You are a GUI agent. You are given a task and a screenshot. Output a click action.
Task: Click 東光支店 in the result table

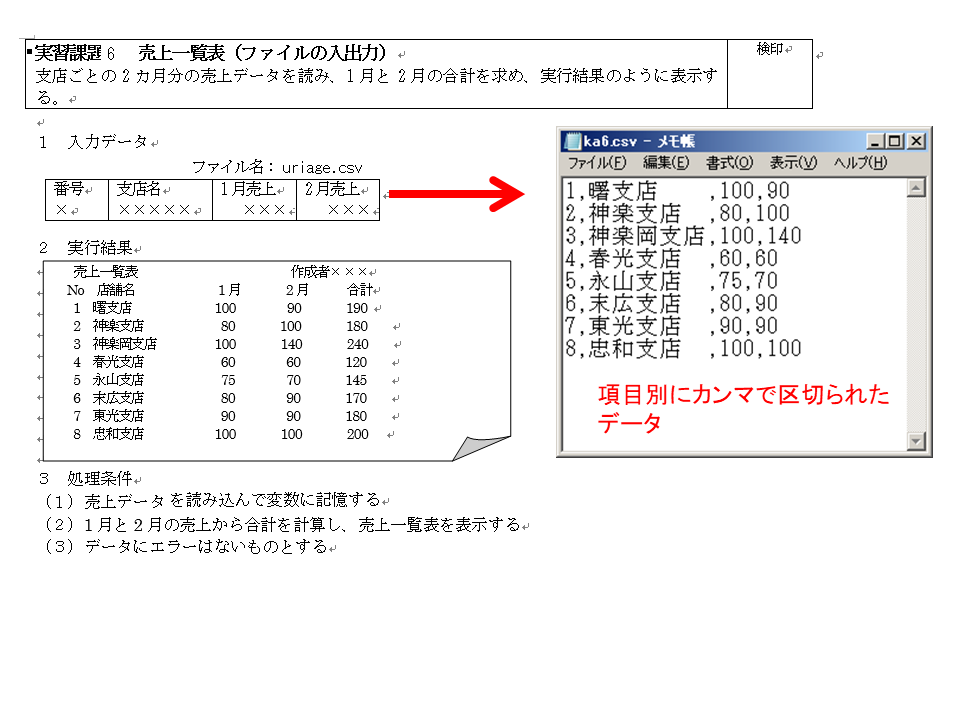click(x=118, y=416)
